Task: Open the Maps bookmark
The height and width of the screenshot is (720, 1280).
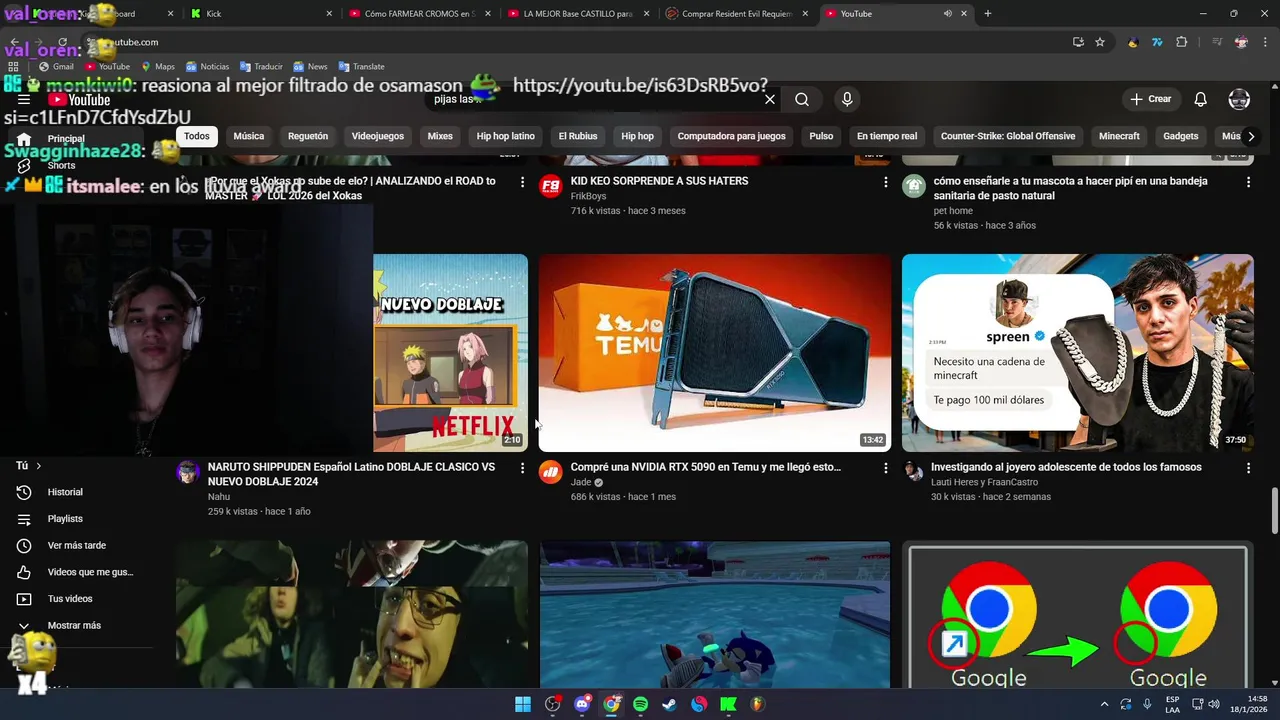Action: click(x=158, y=66)
